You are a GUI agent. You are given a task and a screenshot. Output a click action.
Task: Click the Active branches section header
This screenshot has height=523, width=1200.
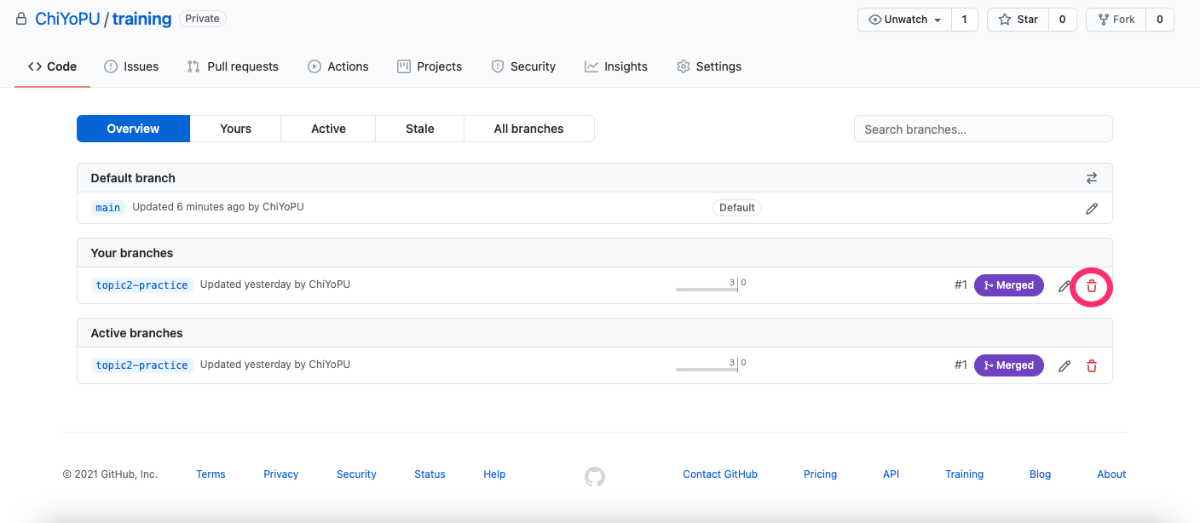pyautogui.click(x=137, y=334)
